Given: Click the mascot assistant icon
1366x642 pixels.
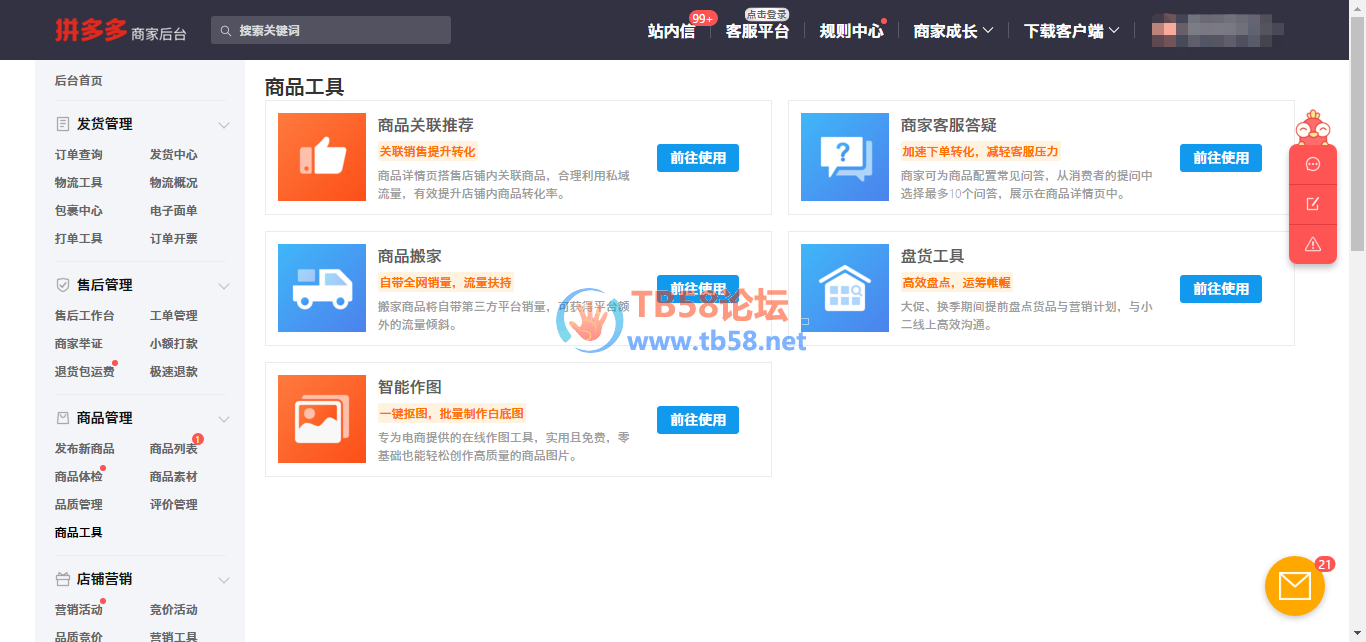Looking at the screenshot, I should coord(1313,127).
